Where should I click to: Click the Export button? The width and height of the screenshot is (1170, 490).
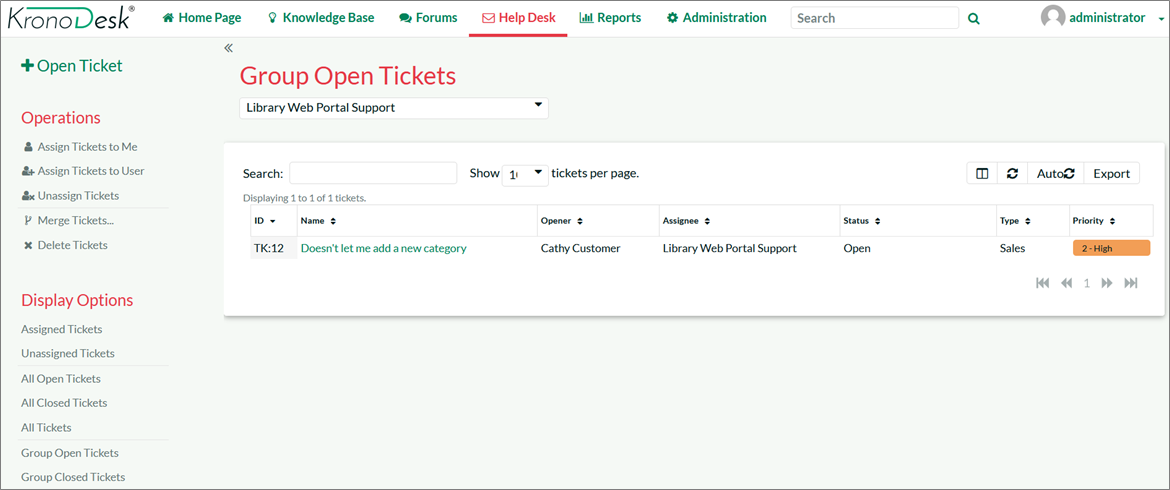pos(1111,173)
